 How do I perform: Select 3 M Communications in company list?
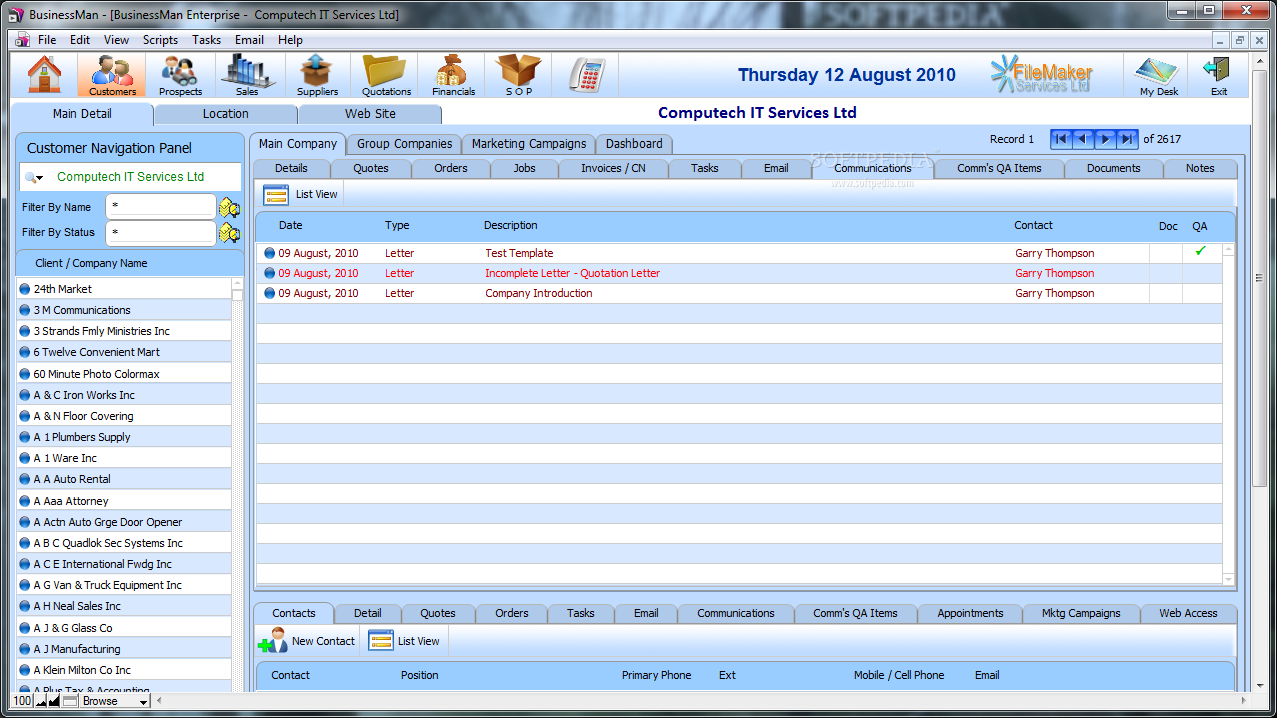[82, 310]
